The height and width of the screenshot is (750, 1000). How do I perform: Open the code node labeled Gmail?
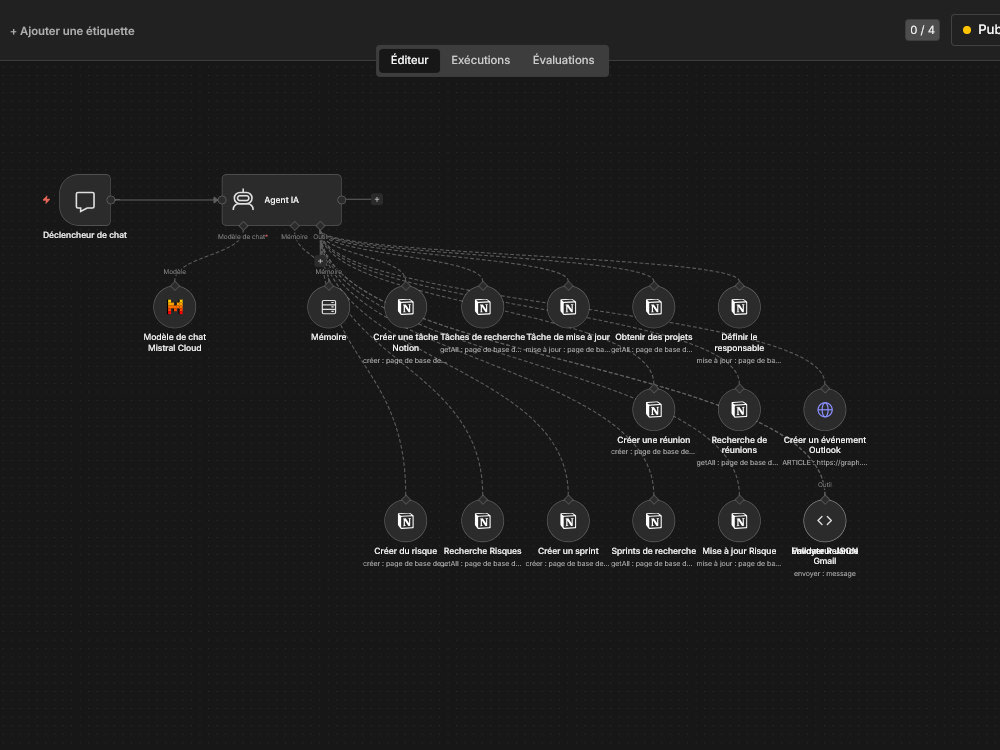click(x=825, y=520)
